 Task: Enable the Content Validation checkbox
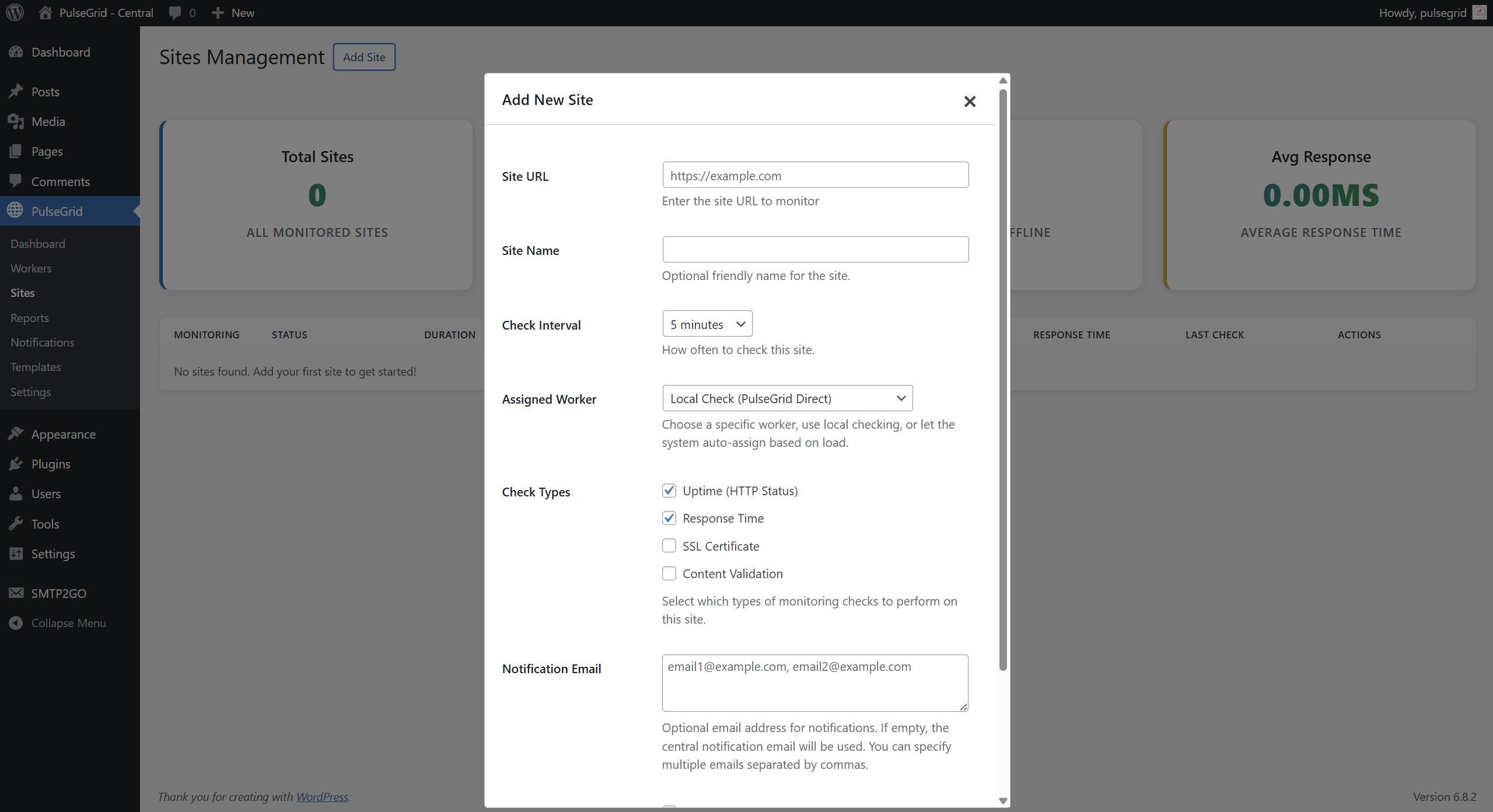(x=669, y=573)
